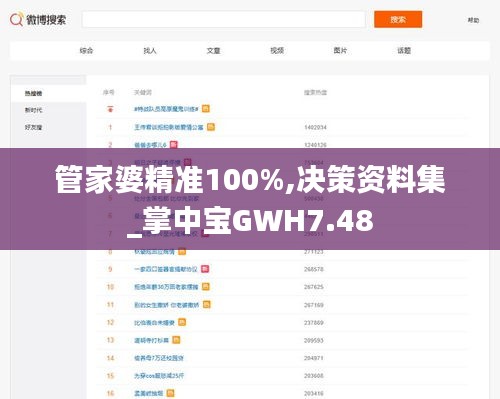Switch to the 找人 tab
500x399 pixels.
[x=150, y=51]
